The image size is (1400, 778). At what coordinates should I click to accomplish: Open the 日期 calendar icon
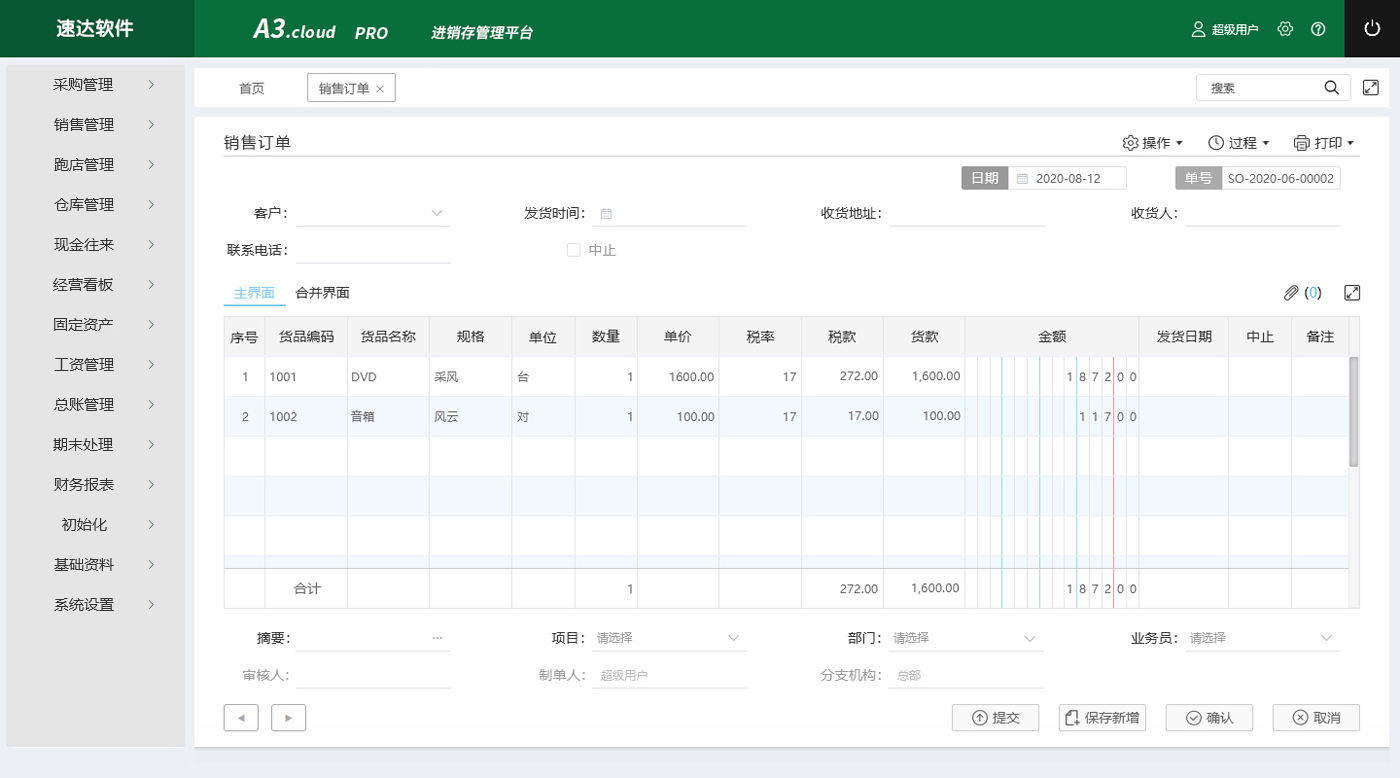1022,179
